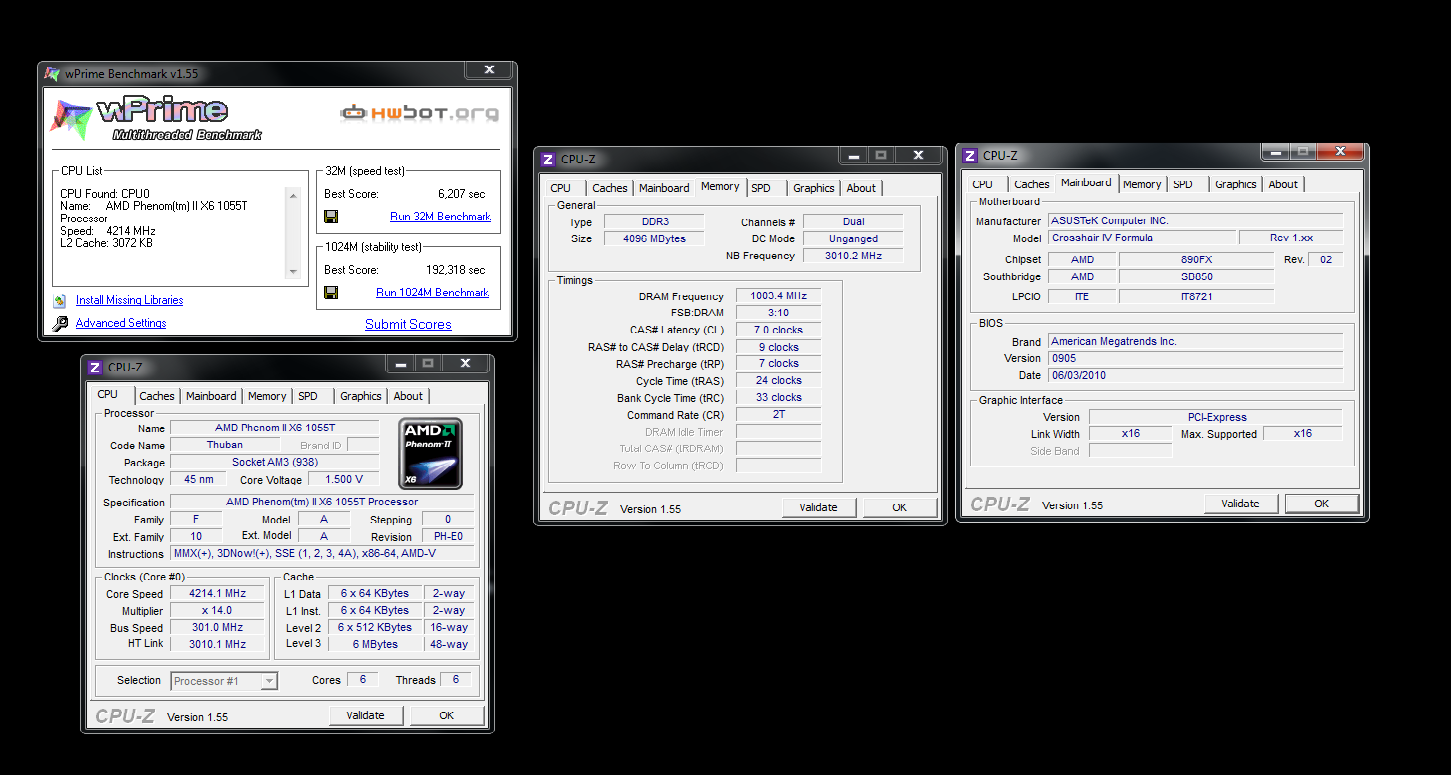Click wrench icon beside Advanced Settings
The height and width of the screenshot is (775, 1451).
tap(60, 323)
